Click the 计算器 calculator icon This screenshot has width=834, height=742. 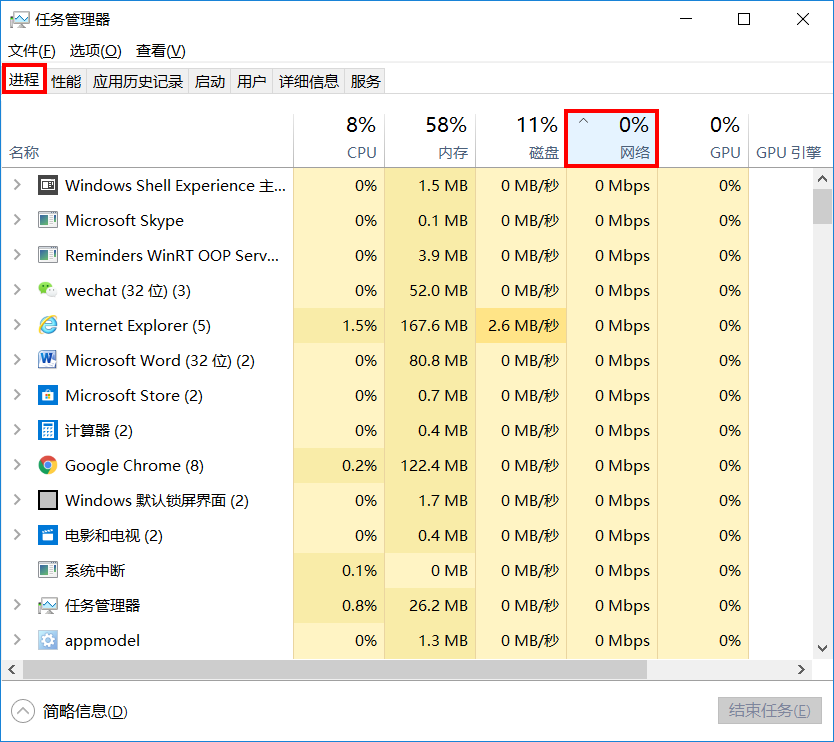(x=47, y=430)
